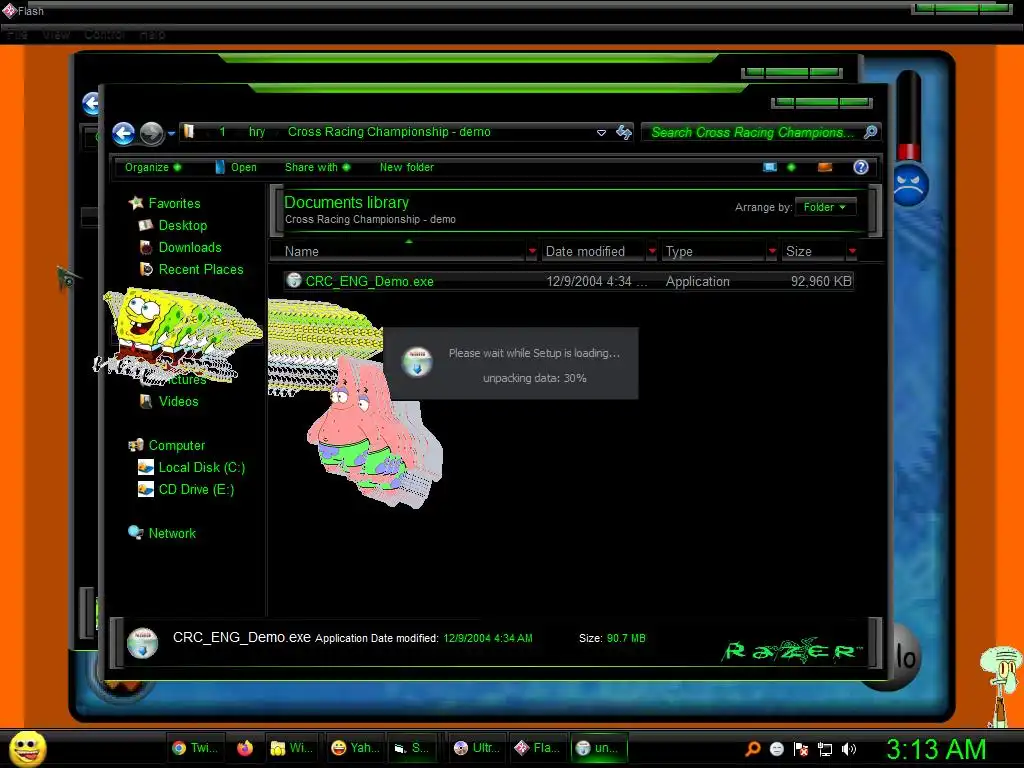Click the grey forward navigation arrow
The image size is (1024, 768).
[x=152, y=133]
